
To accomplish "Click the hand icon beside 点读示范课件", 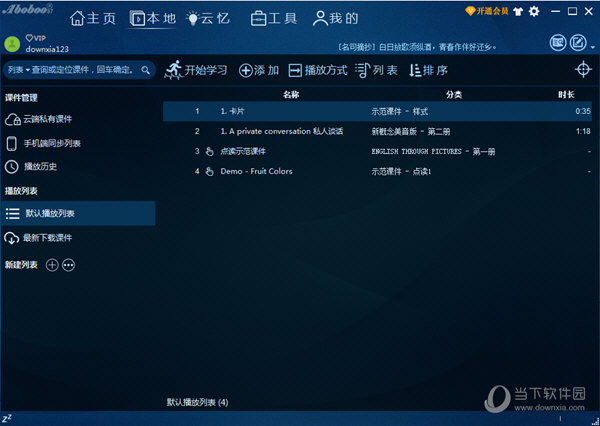I will click(209, 151).
